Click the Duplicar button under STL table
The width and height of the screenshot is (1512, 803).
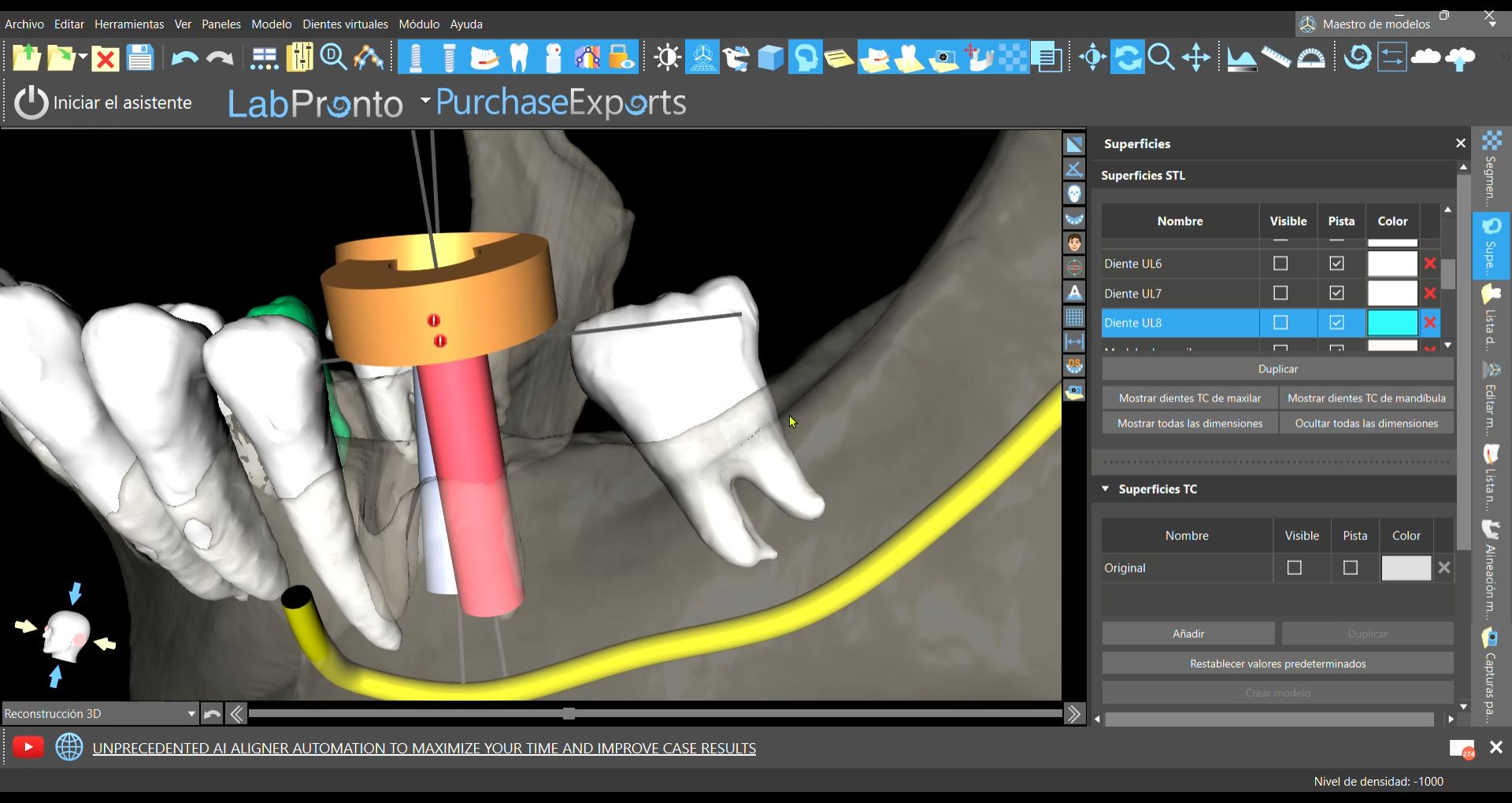(x=1277, y=368)
